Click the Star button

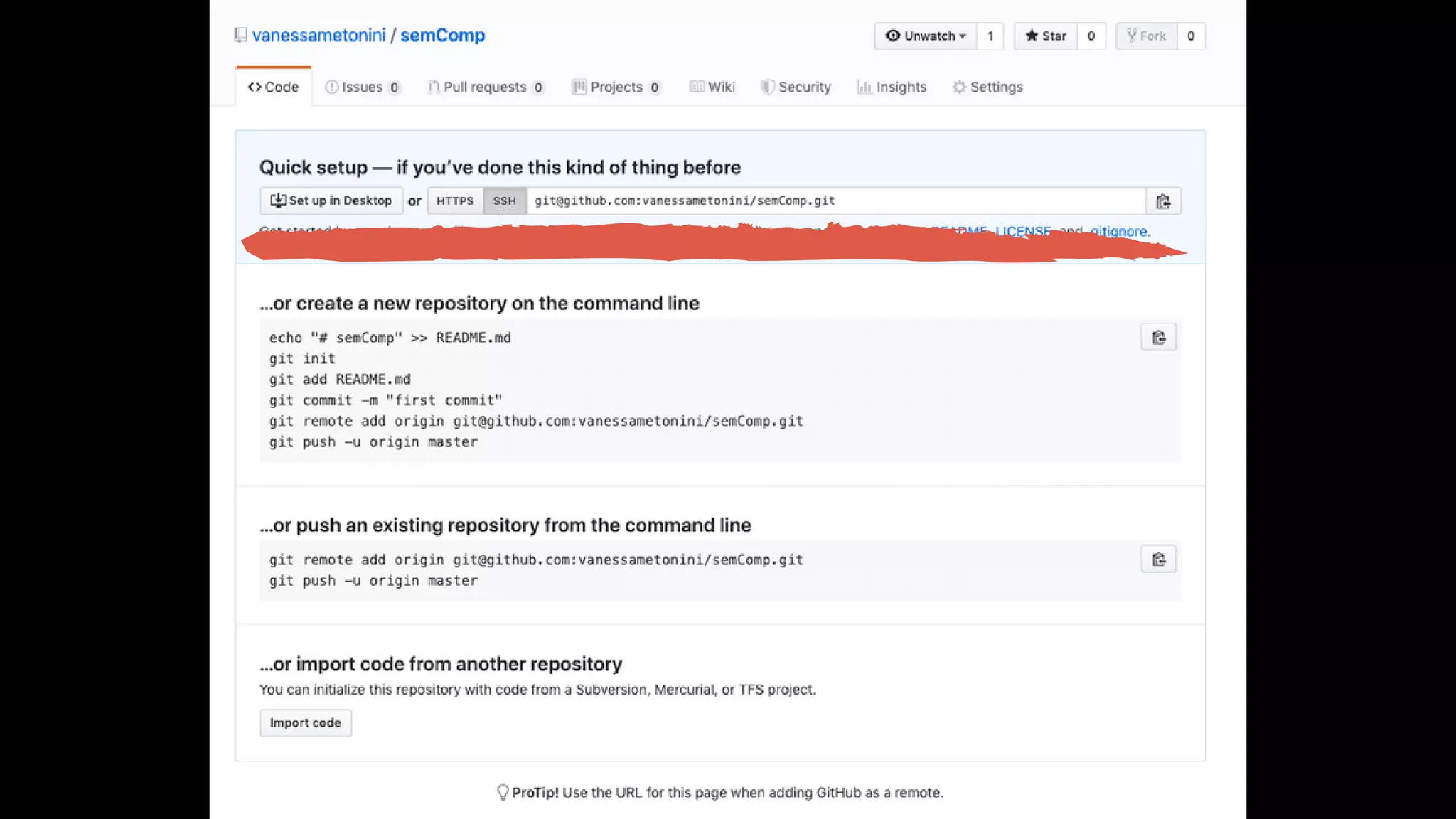point(1046,36)
